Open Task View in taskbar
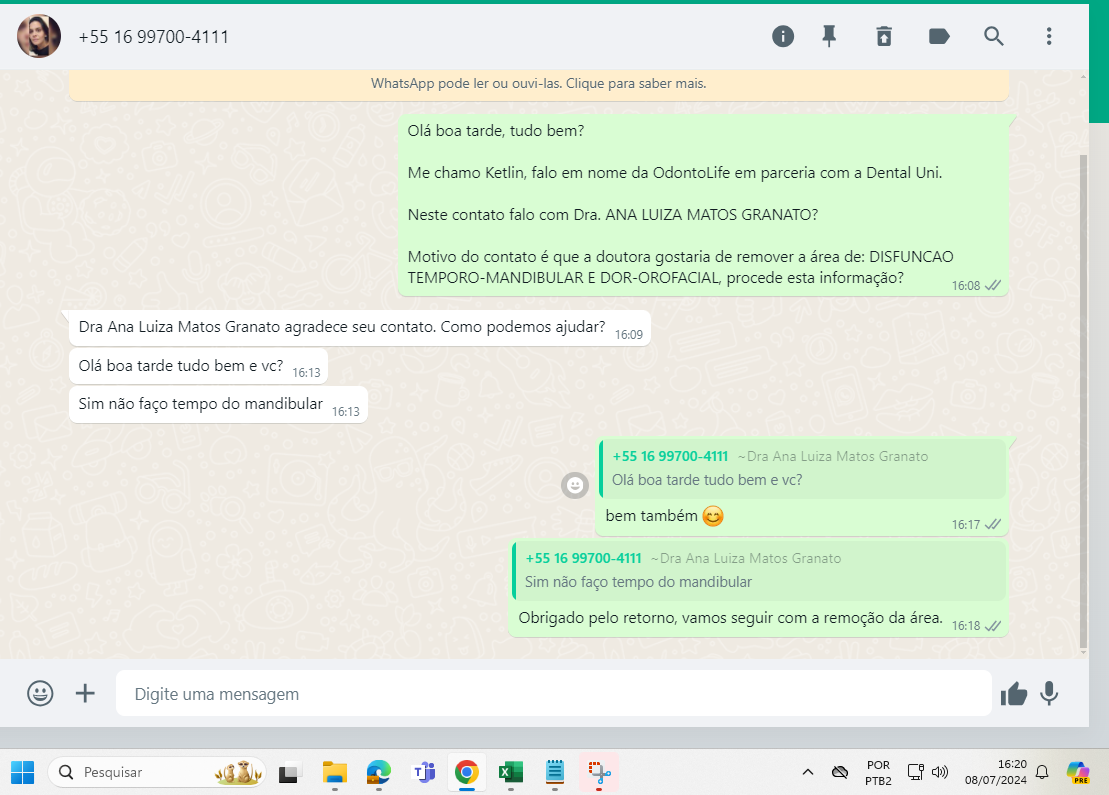The image size is (1109, 795). tap(290, 772)
